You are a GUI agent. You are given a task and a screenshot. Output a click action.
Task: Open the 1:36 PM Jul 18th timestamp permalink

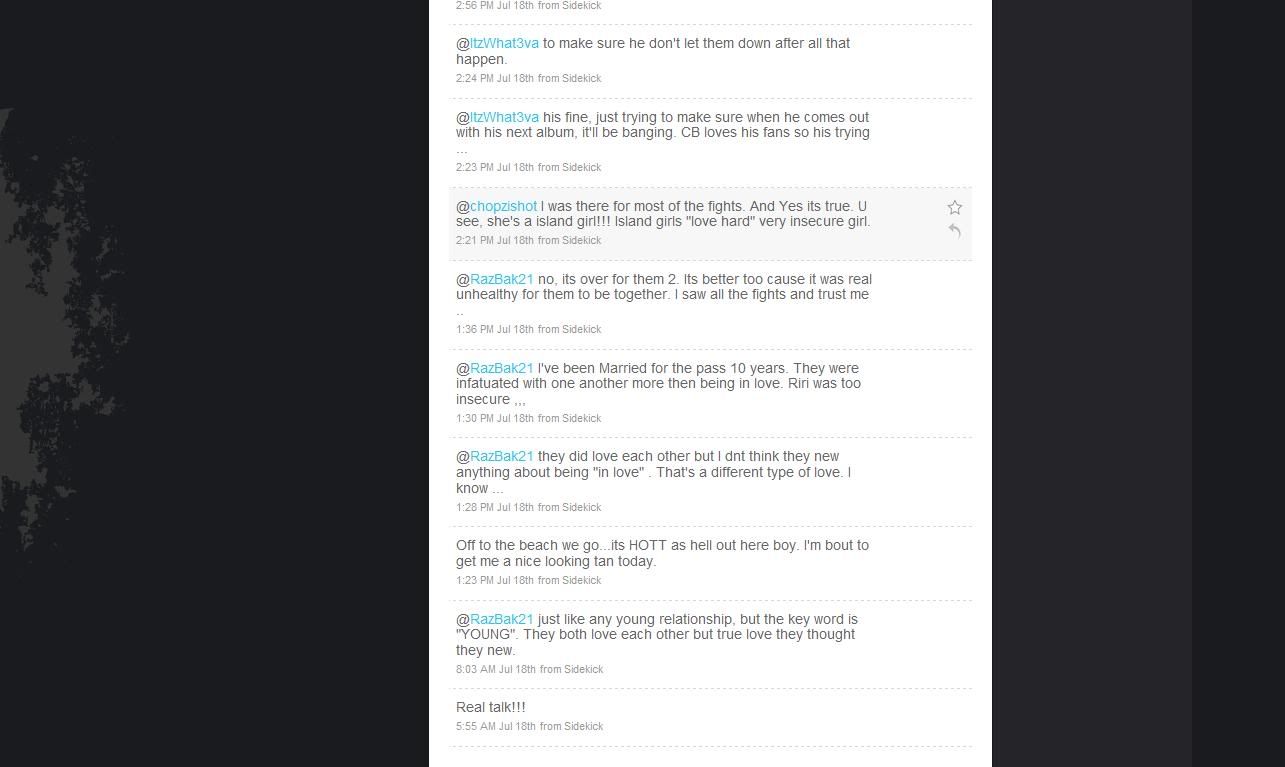pyautogui.click(x=495, y=329)
